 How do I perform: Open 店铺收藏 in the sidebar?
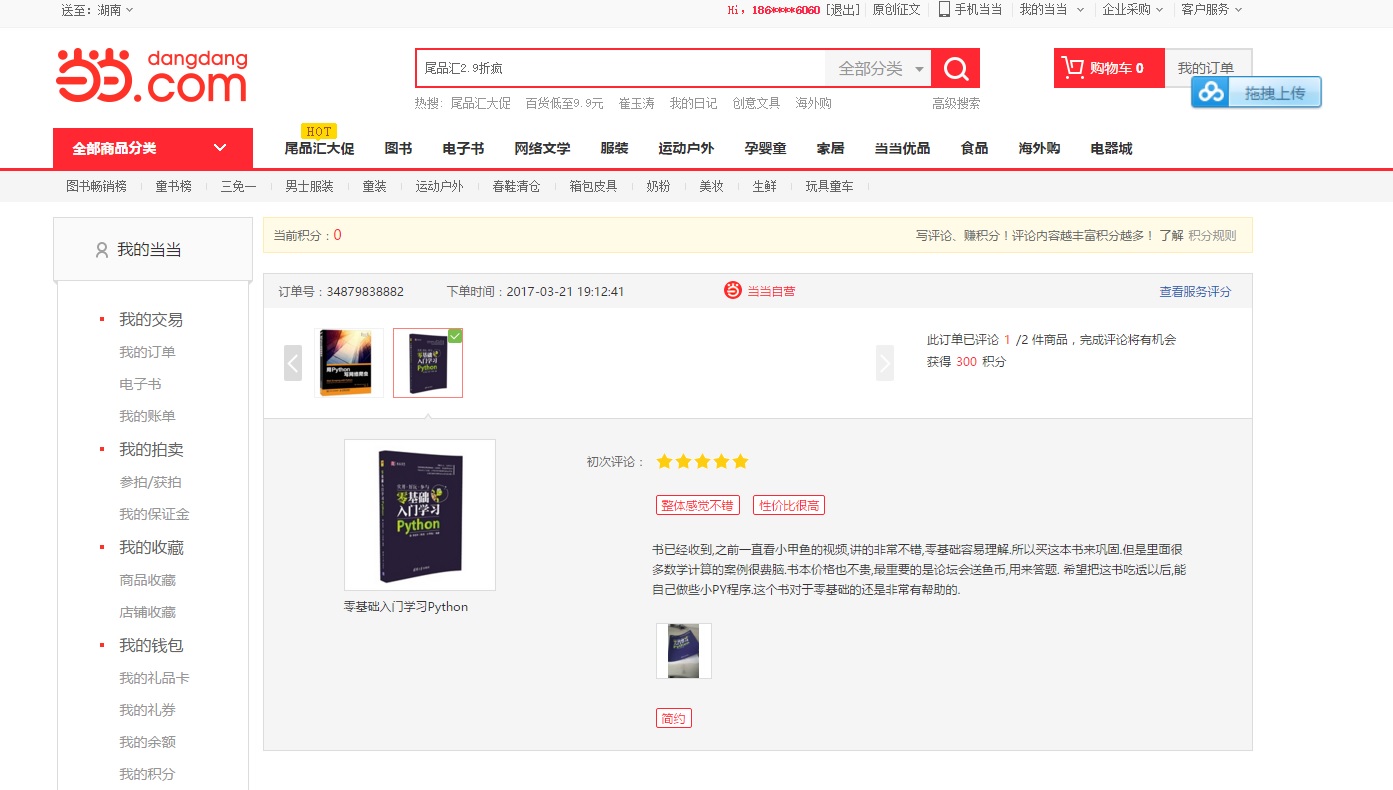click(147, 612)
